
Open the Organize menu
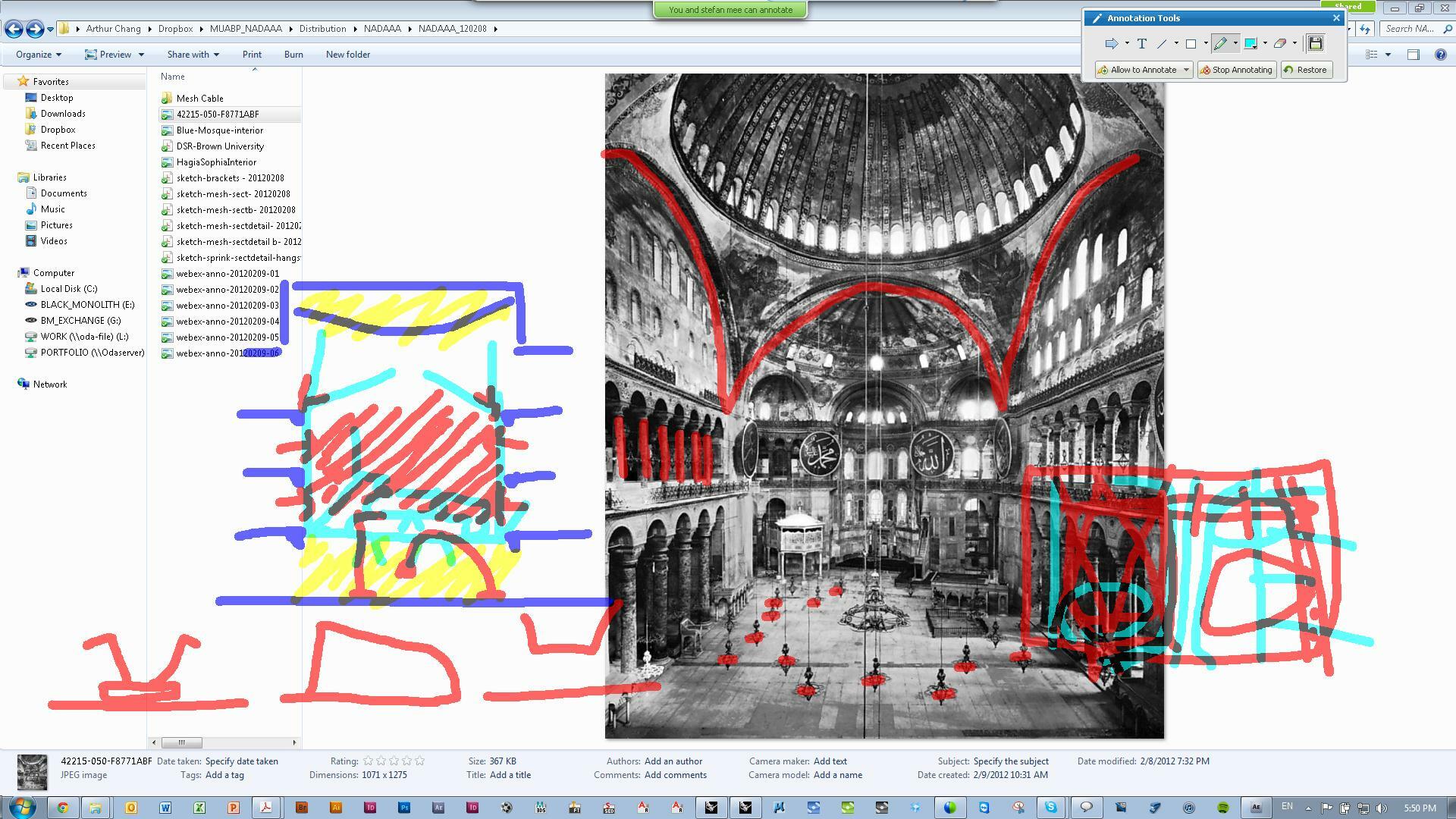(39, 55)
